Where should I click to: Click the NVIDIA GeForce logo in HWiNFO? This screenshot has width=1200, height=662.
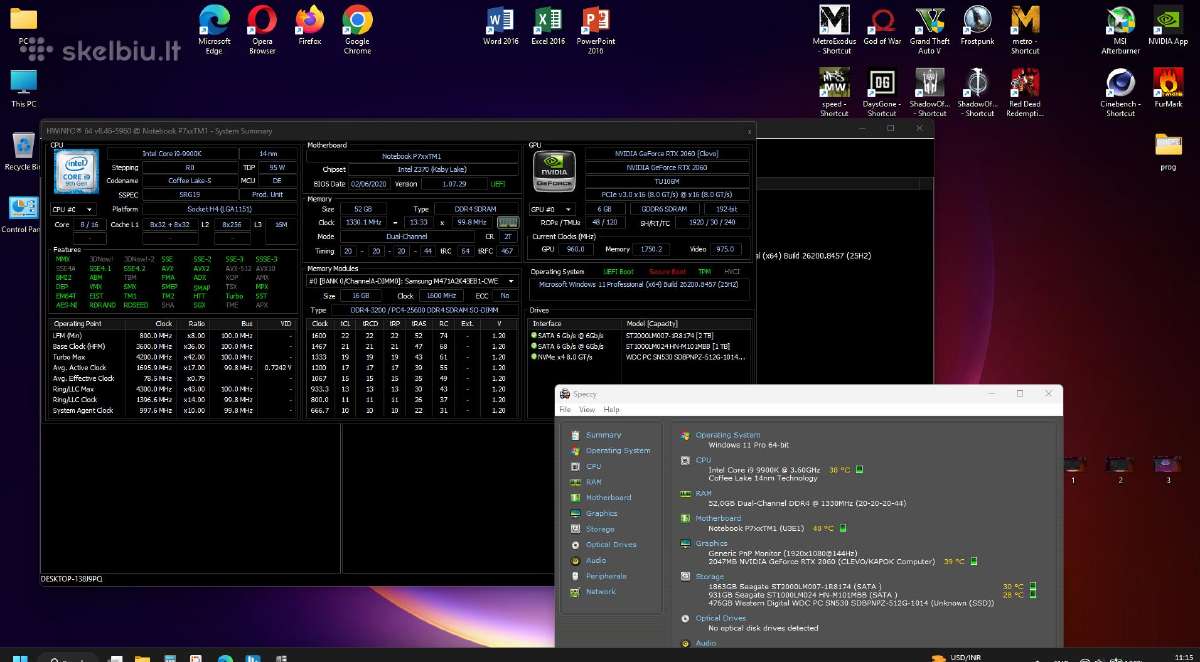[x=553, y=171]
